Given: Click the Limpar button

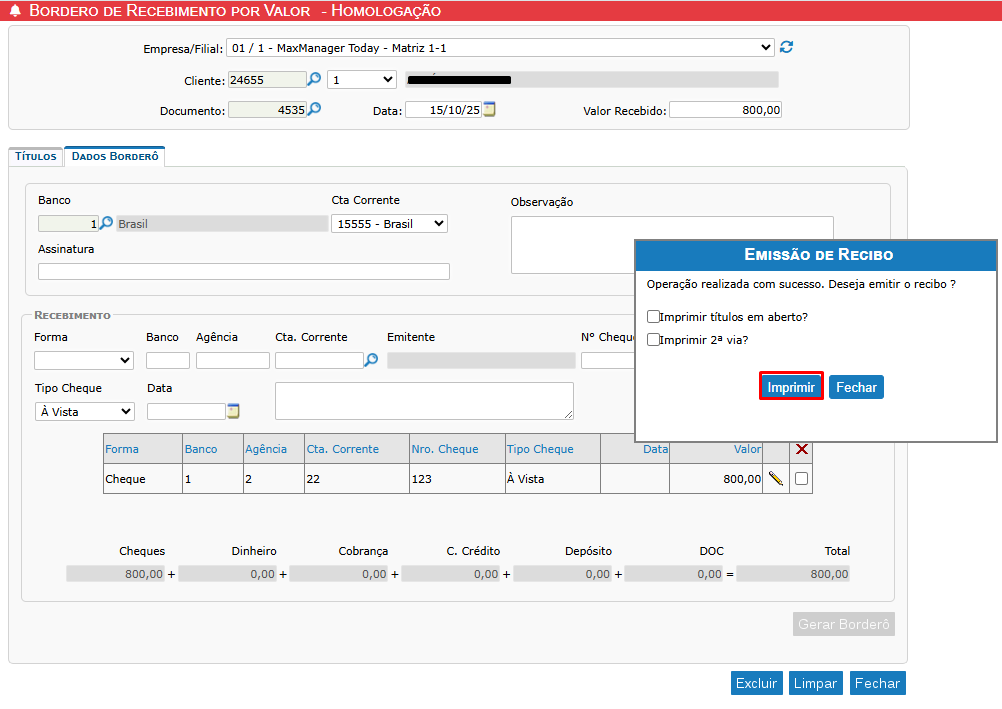Looking at the screenshot, I should click(815, 683).
